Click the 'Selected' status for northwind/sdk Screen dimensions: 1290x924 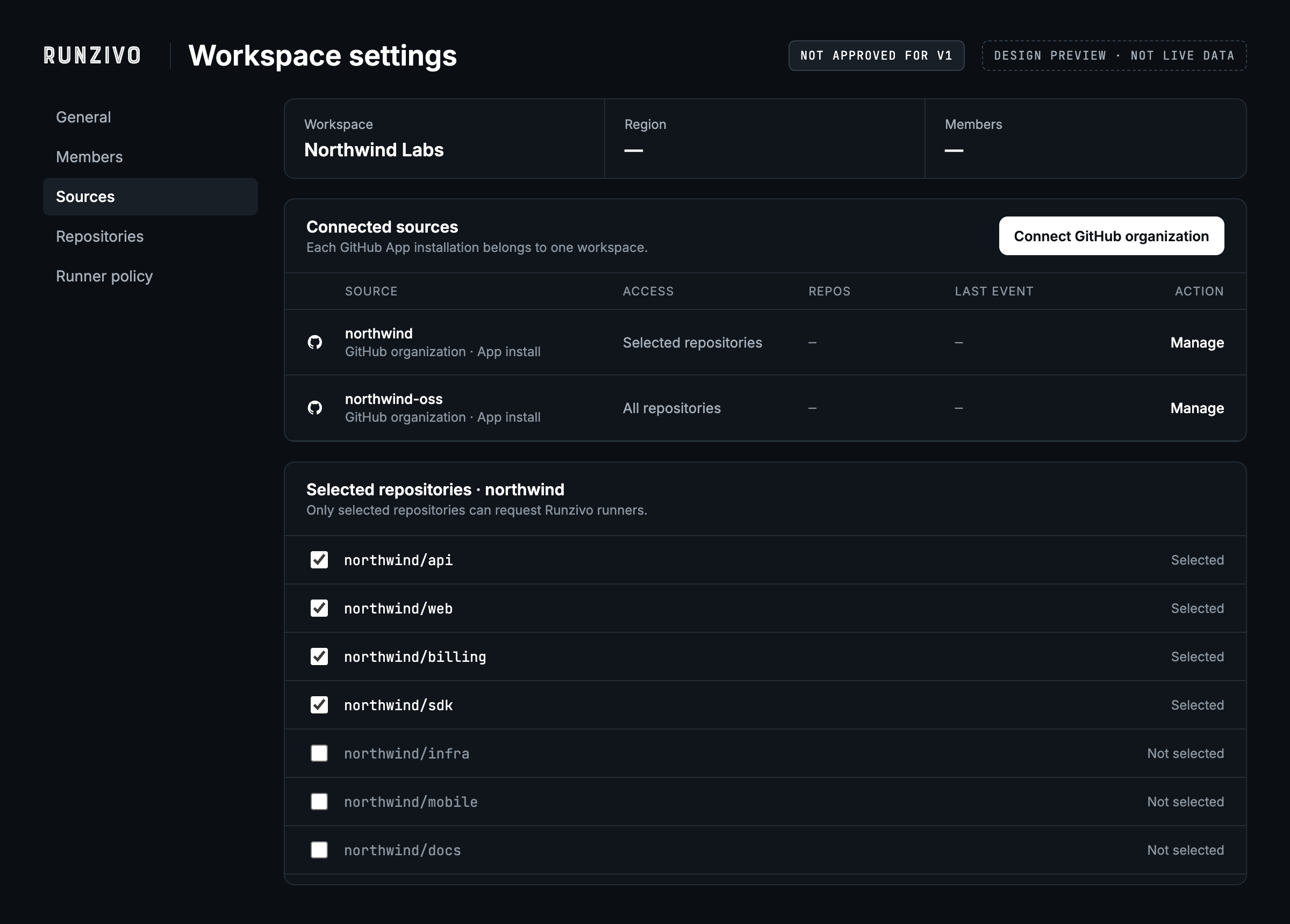click(x=1196, y=705)
